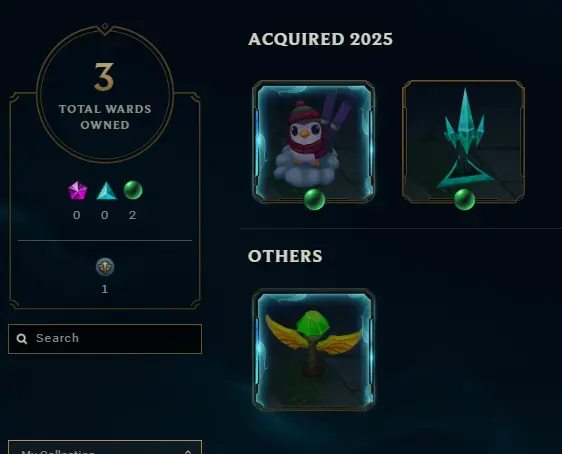Select the crystal trident ward skin thumbnail
This screenshot has height=454, width=562.
[463, 142]
